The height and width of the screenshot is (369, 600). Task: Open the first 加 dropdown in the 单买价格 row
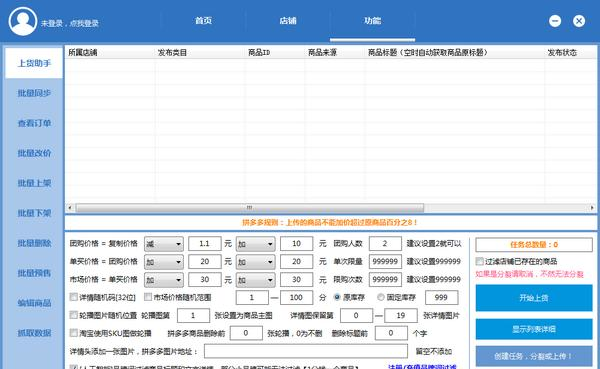[164, 262]
